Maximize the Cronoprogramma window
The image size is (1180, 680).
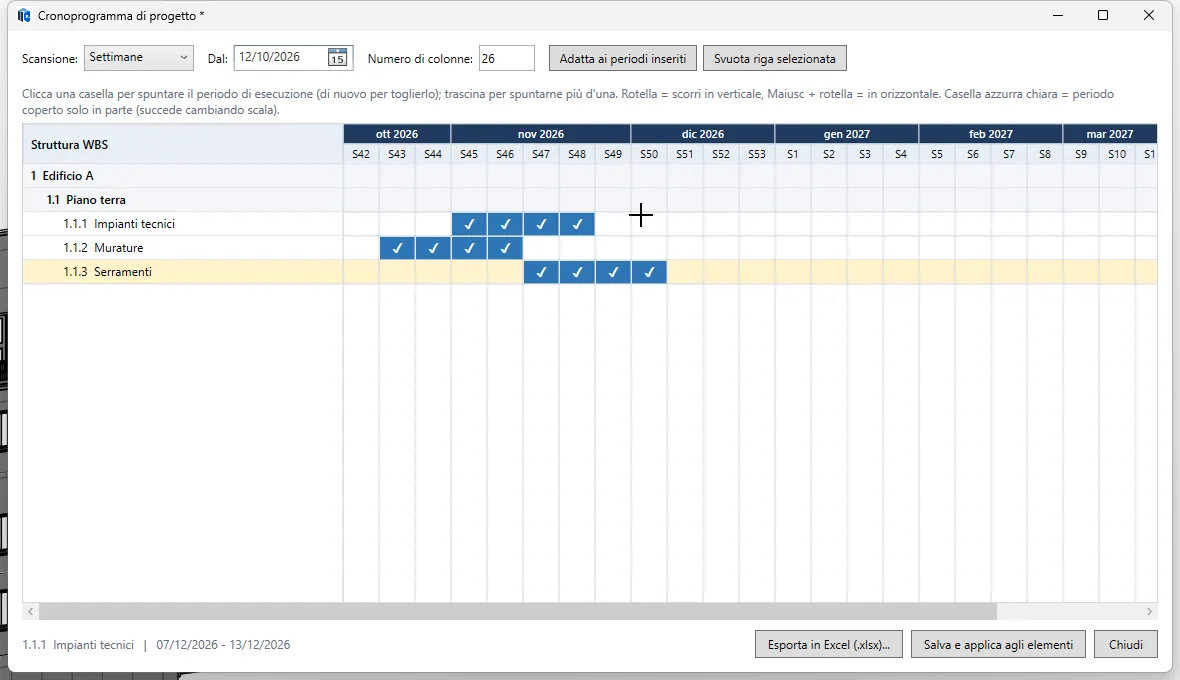pos(1102,15)
